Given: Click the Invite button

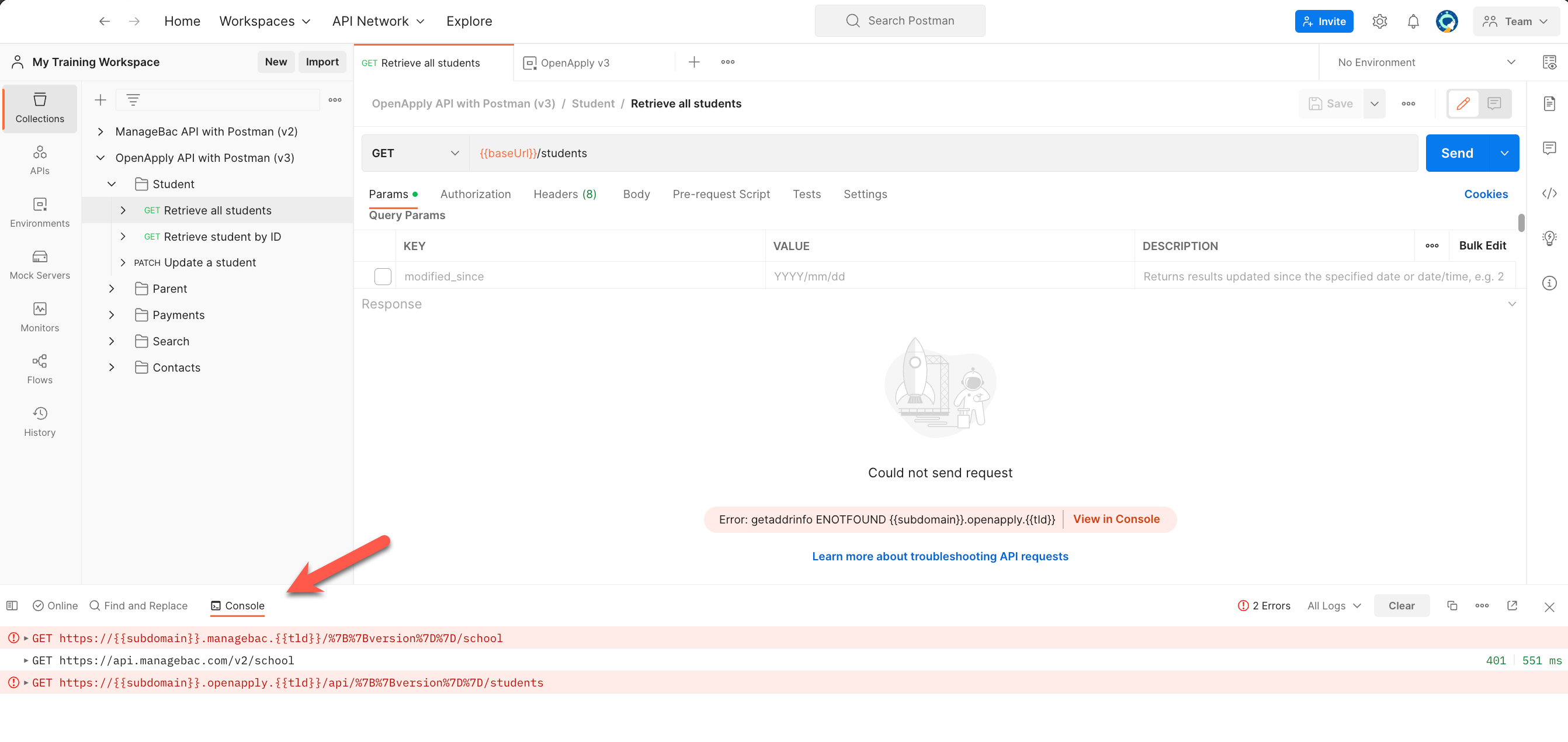Looking at the screenshot, I should [1323, 21].
